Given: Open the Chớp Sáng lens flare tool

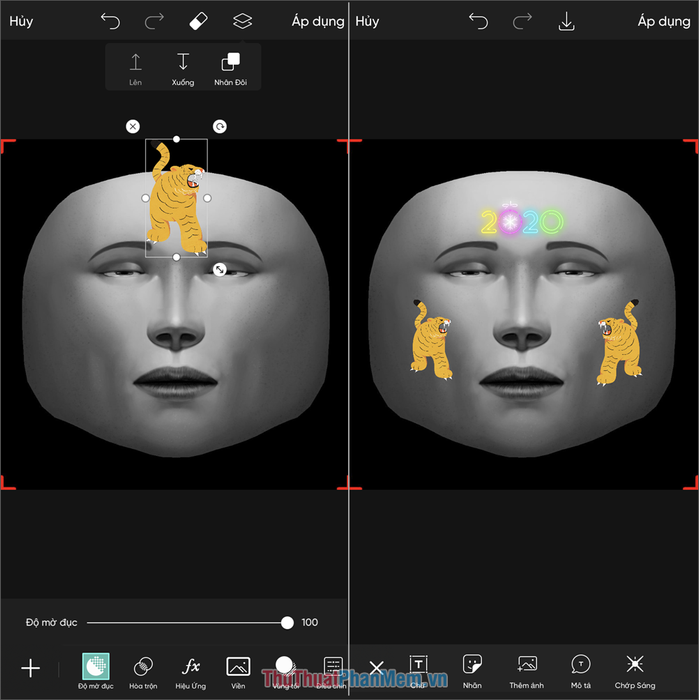Looking at the screenshot, I should pos(635,671).
